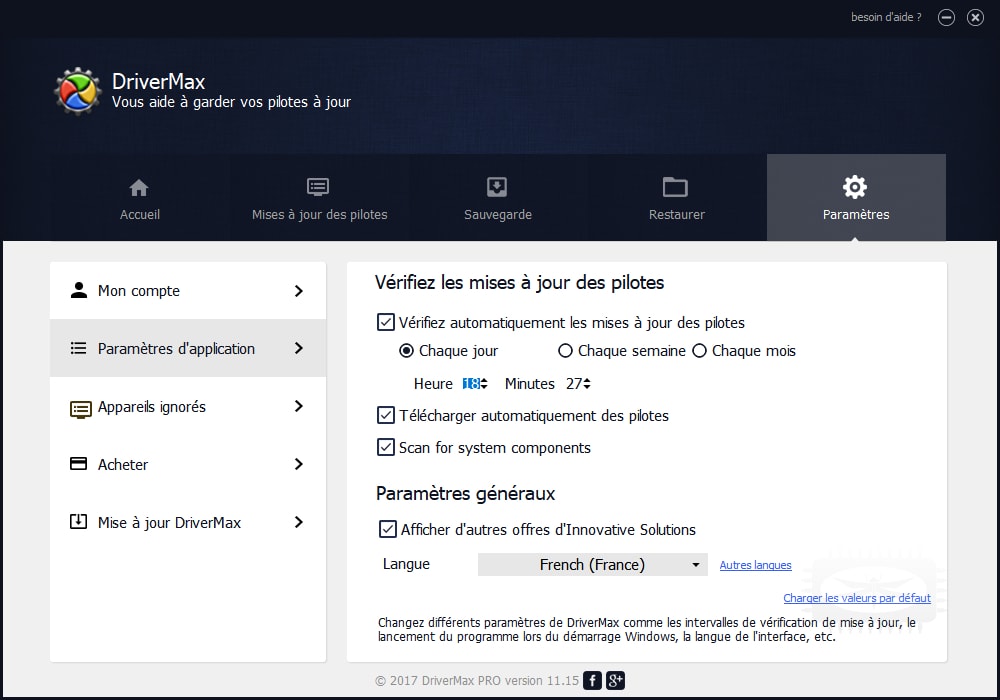Click Charger les valeurs par défaut link
Image resolution: width=1000 pixels, height=700 pixels.
857,598
